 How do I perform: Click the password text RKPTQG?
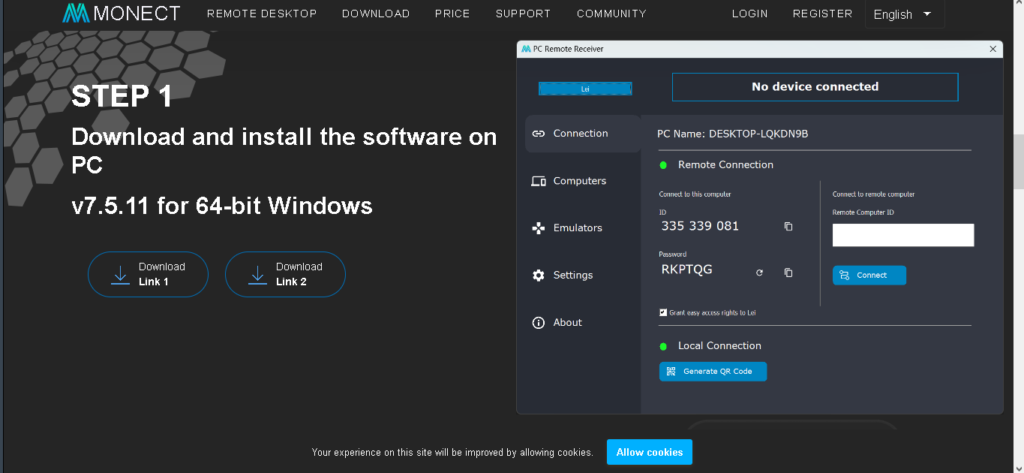(x=686, y=269)
